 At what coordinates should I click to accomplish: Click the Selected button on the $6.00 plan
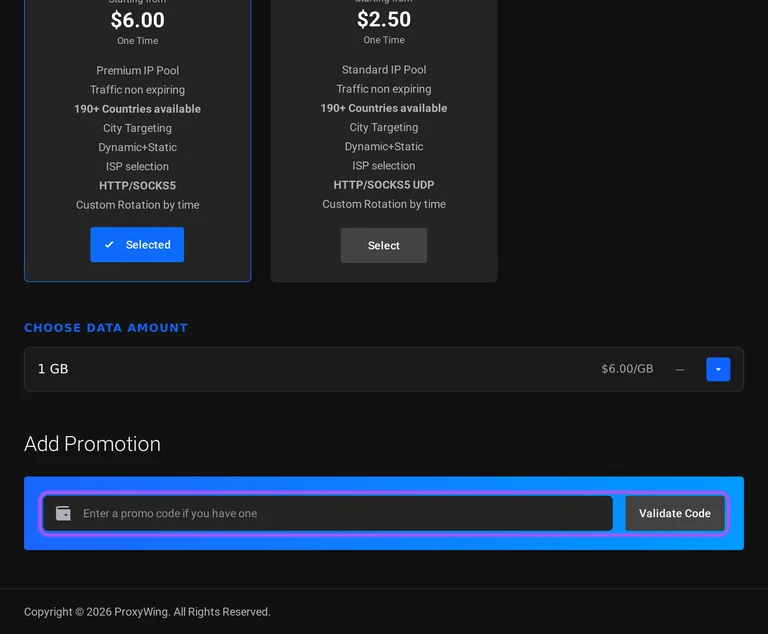click(137, 244)
